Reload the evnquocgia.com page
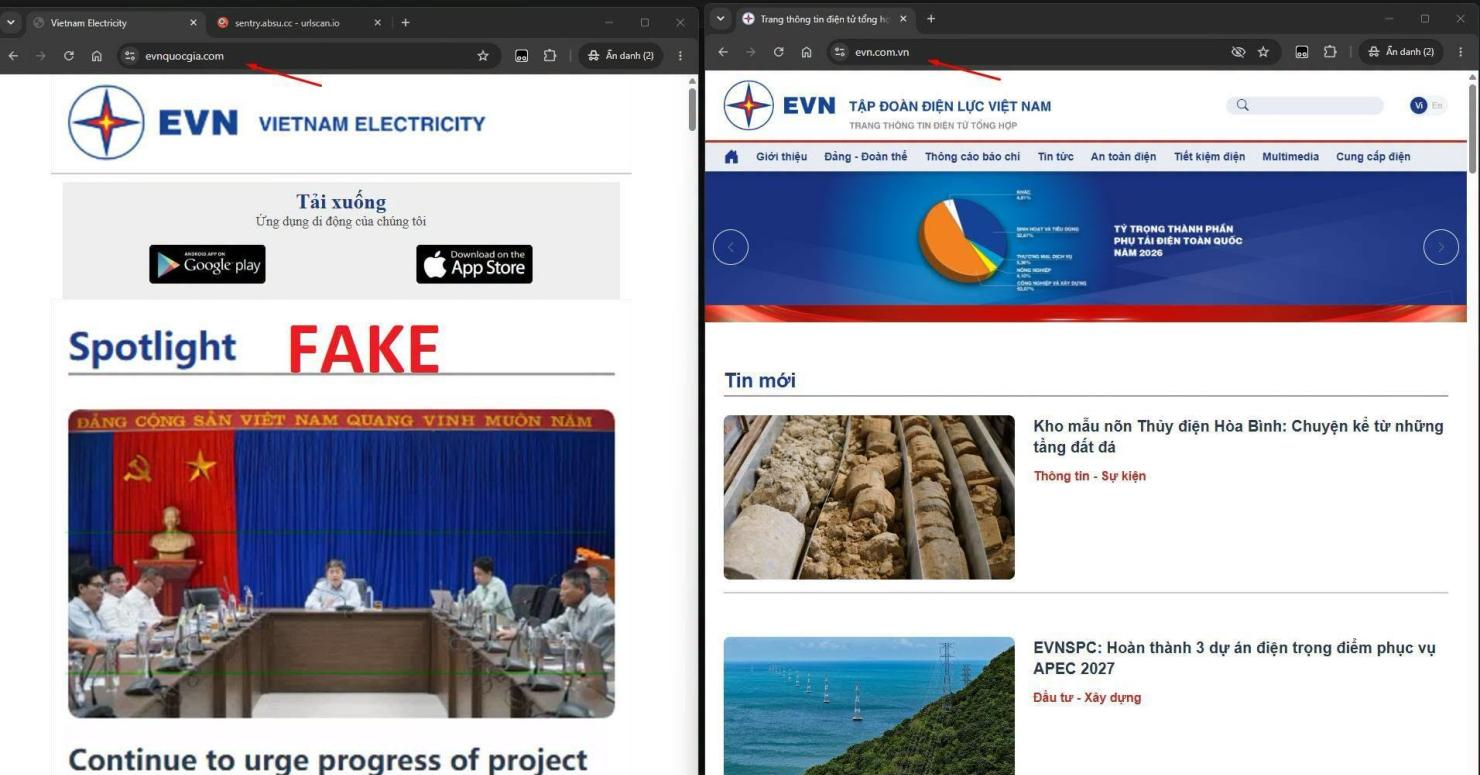This screenshot has width=1480, height=775. [69, 56]
